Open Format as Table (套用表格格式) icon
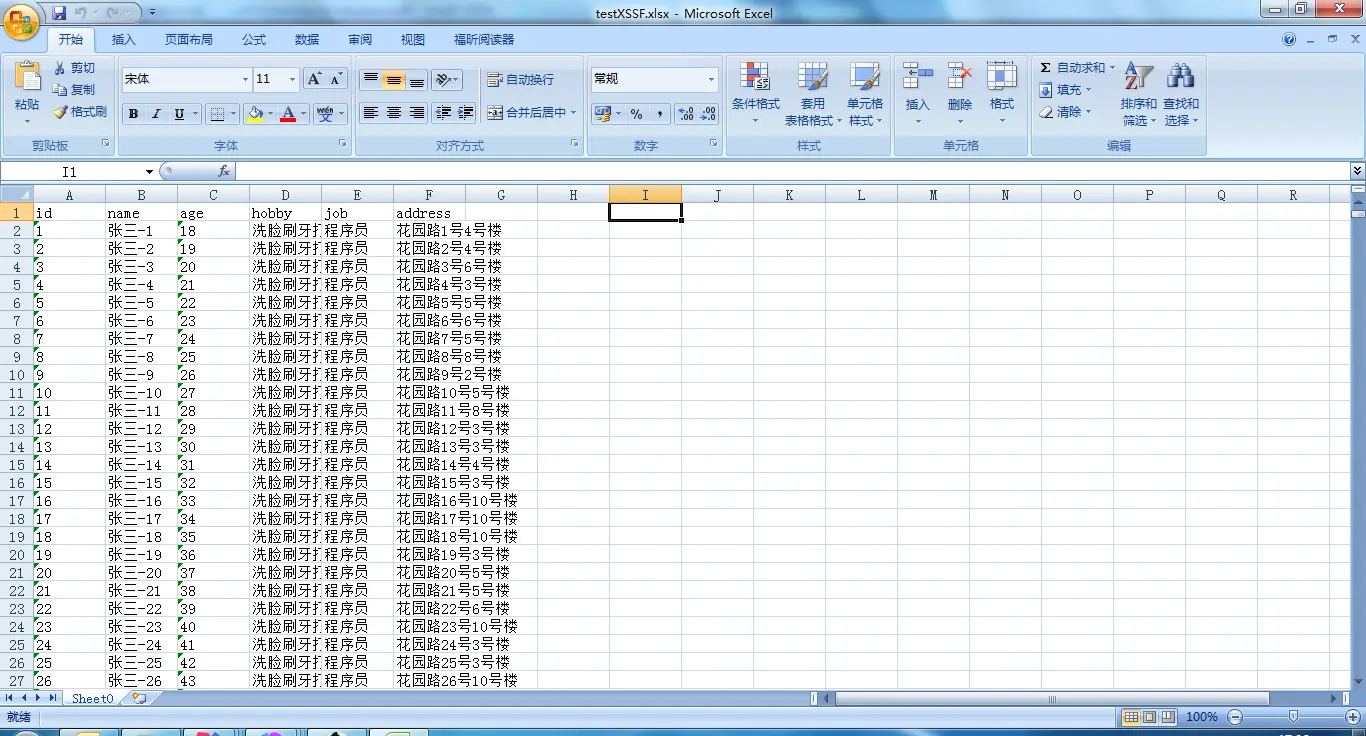Viewport: 1366px width, 736px height. click(x=813, y=77)
